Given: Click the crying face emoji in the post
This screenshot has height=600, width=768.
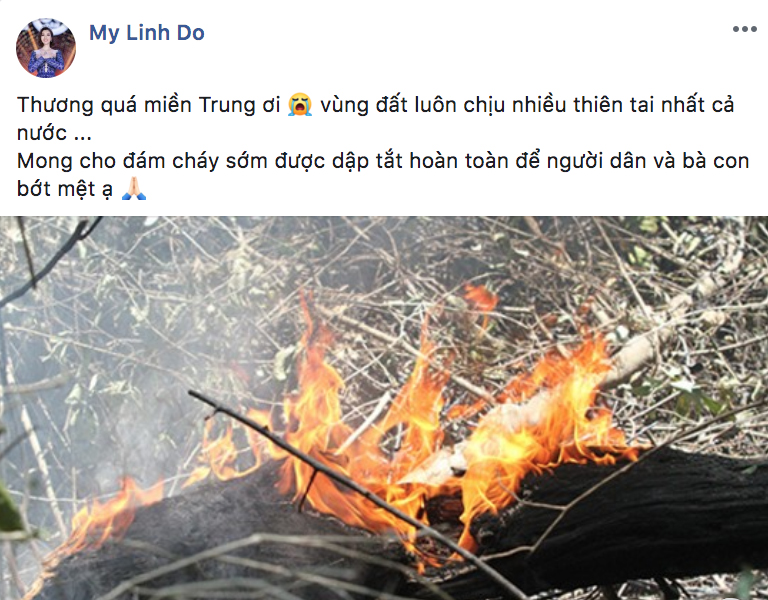Looking at the screenshot, I should coord(300,105).
